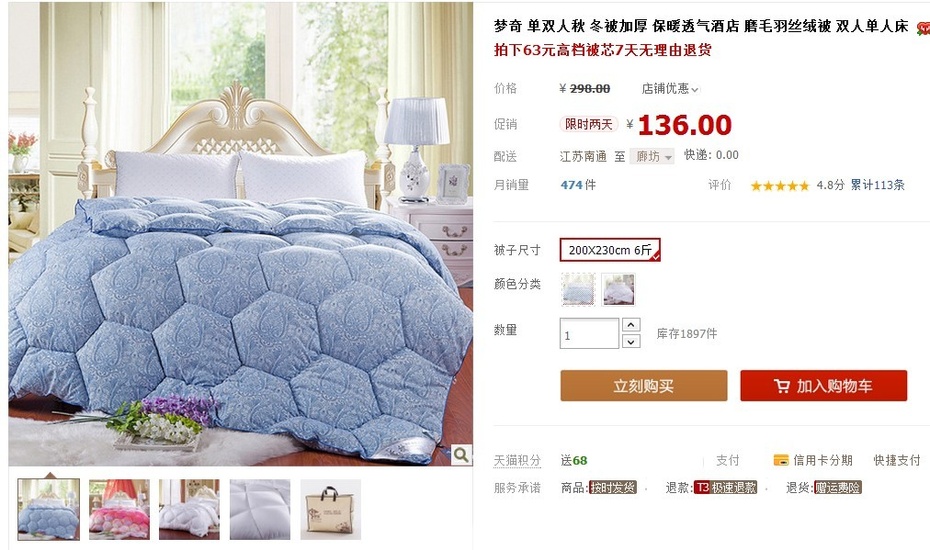930x550 pixels.
Task: Open the 累计113条 reviews link
Action: pyautogui.click(x=878, y=185)
